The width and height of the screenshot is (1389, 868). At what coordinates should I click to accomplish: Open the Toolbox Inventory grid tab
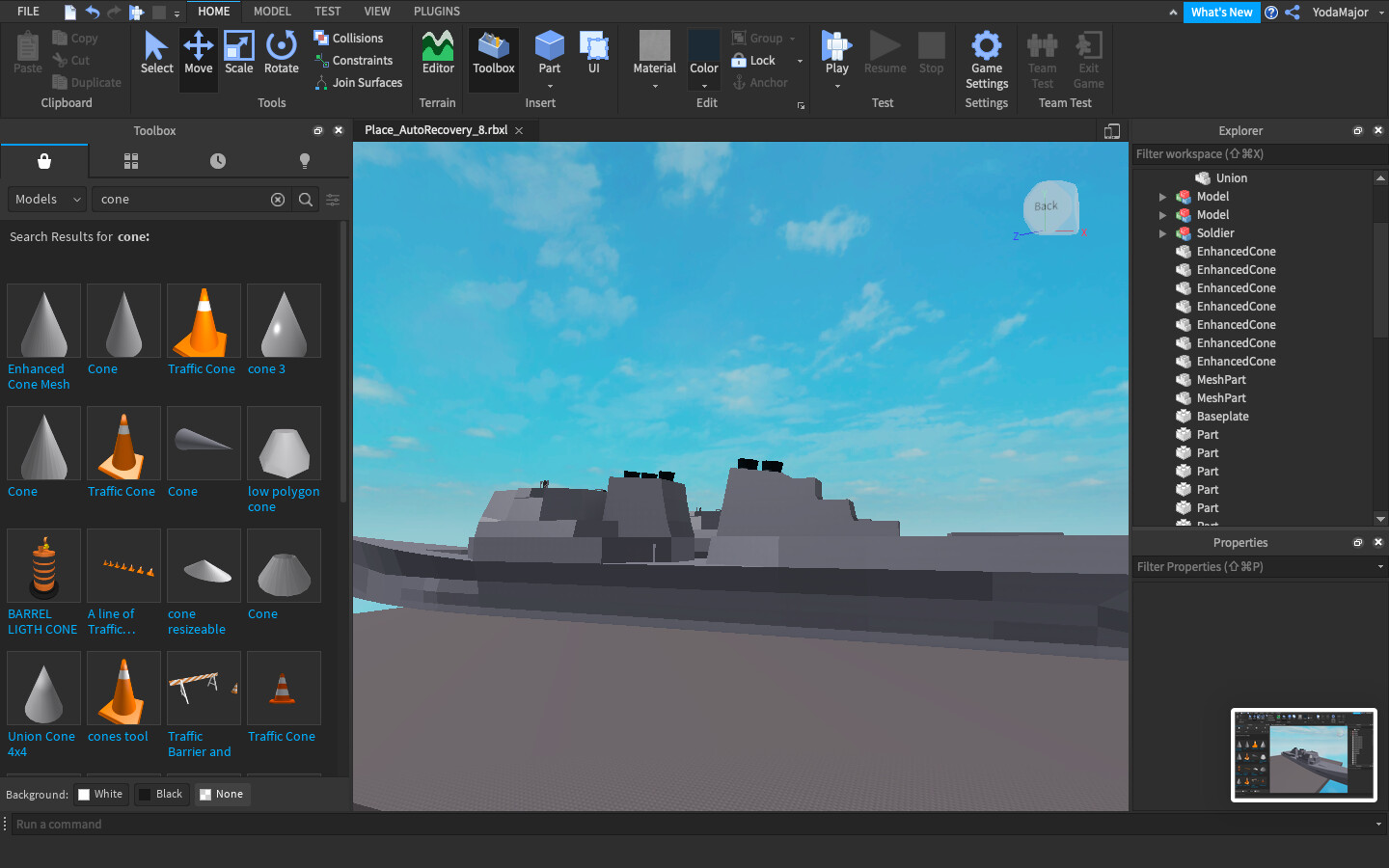(x=131, y=161)
